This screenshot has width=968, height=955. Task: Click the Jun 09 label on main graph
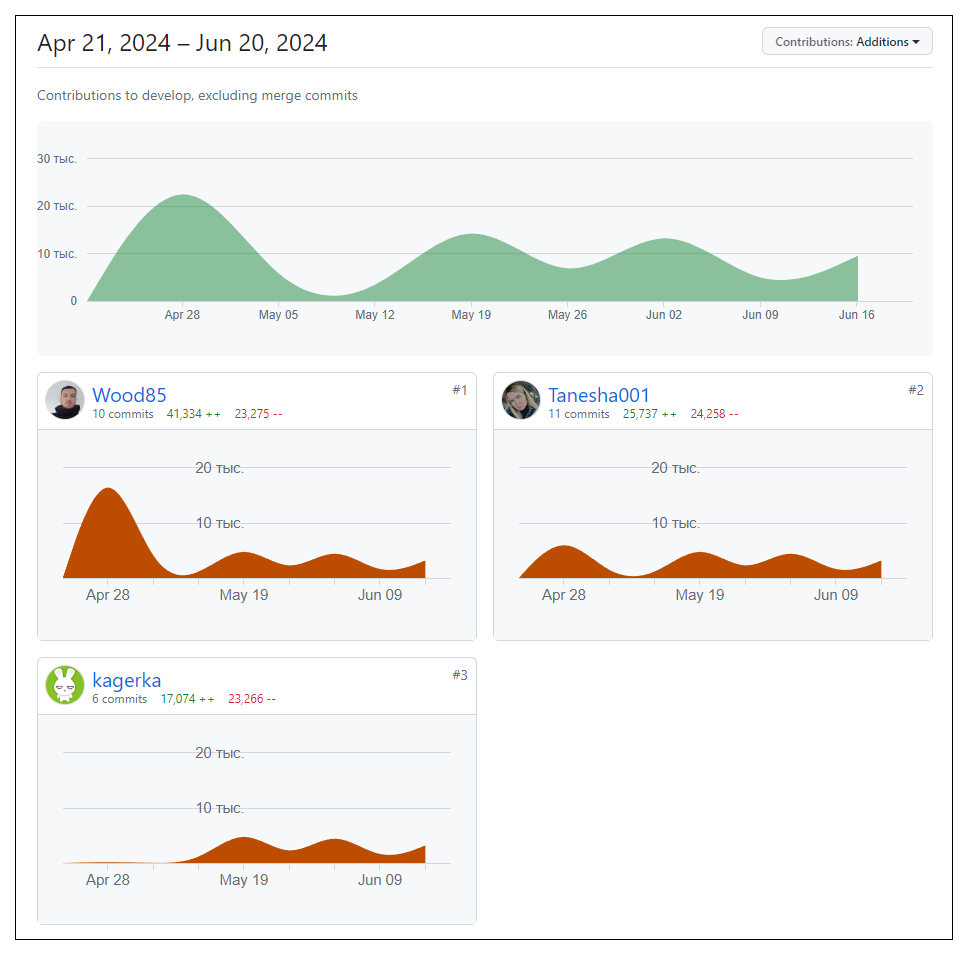(x=760, y=315)
